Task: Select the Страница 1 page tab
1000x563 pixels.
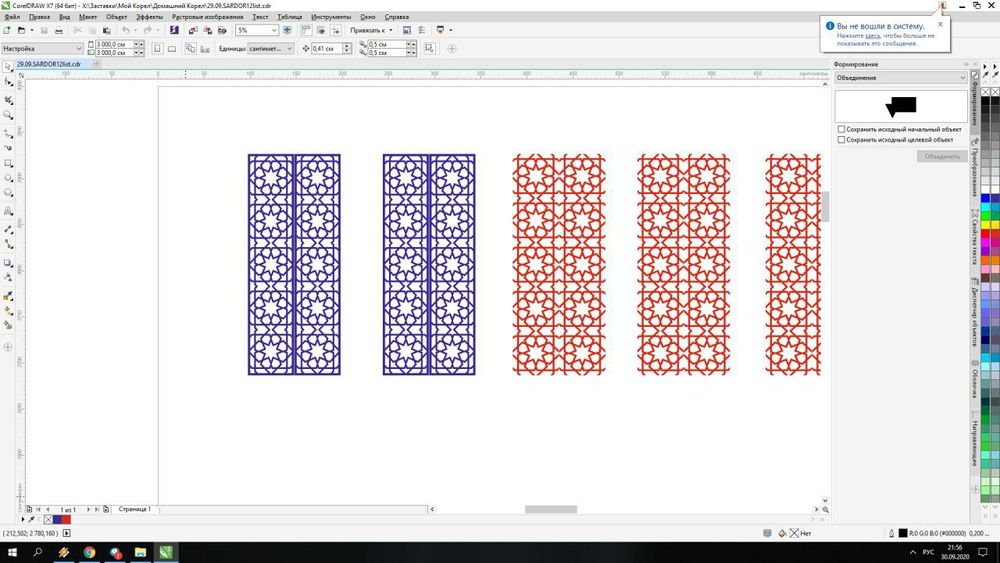Action: pos(135,509)
